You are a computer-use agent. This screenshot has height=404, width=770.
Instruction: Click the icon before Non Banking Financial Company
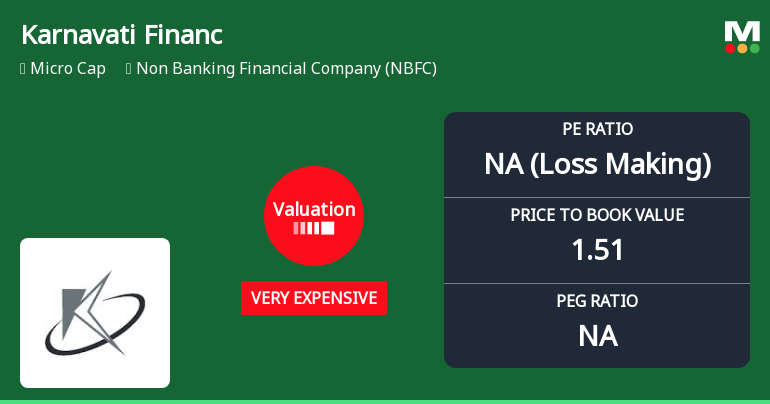pos(129,69)
